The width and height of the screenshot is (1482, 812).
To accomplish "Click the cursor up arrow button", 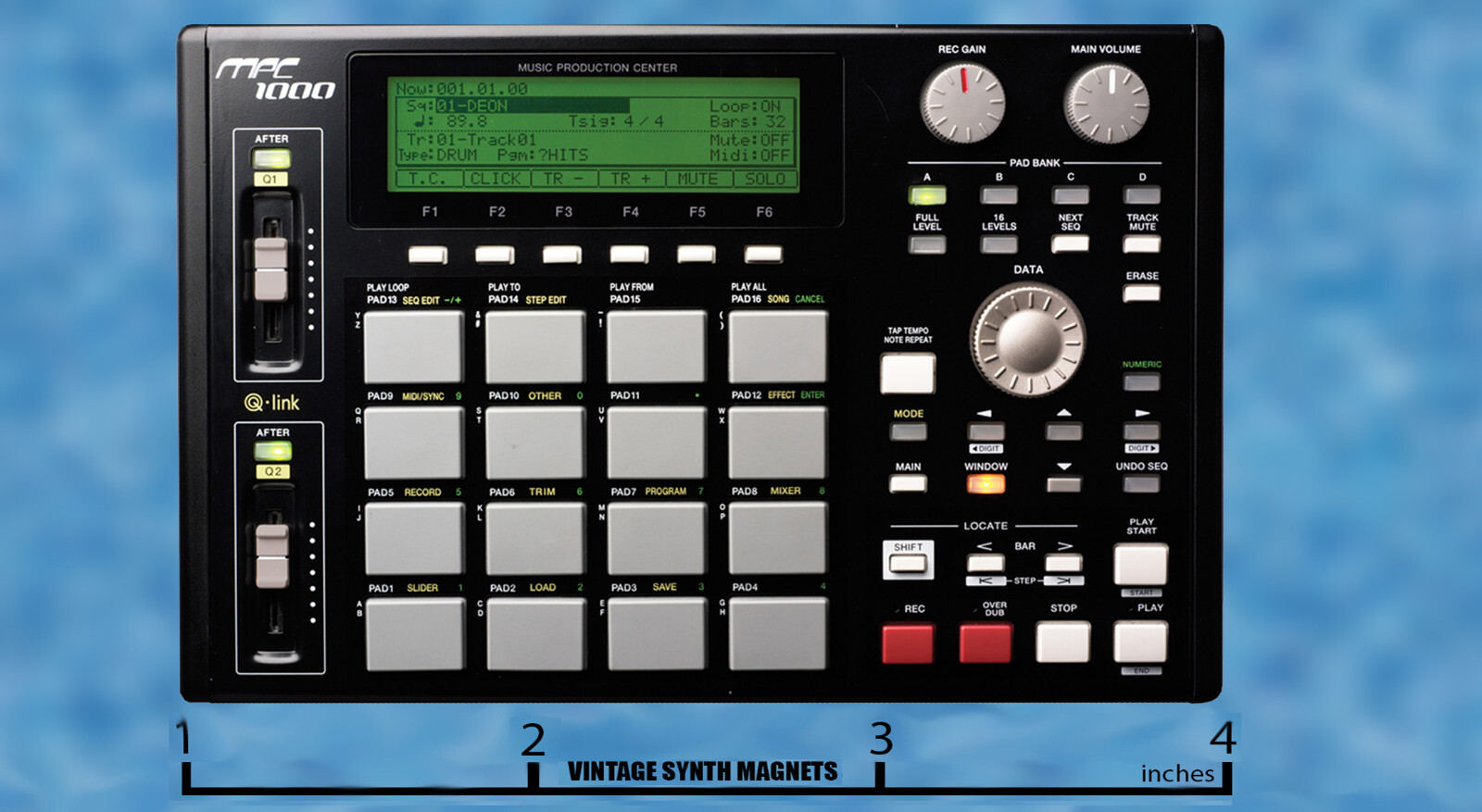I will (1063, 431).
